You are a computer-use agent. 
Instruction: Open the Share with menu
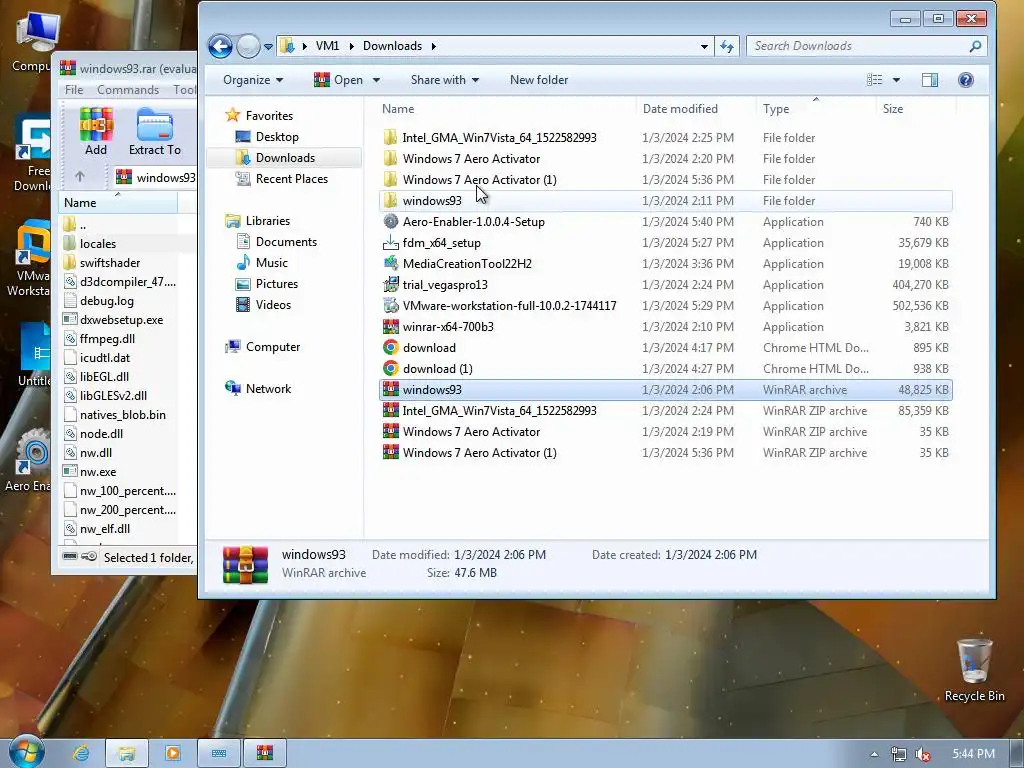(445, 80)
